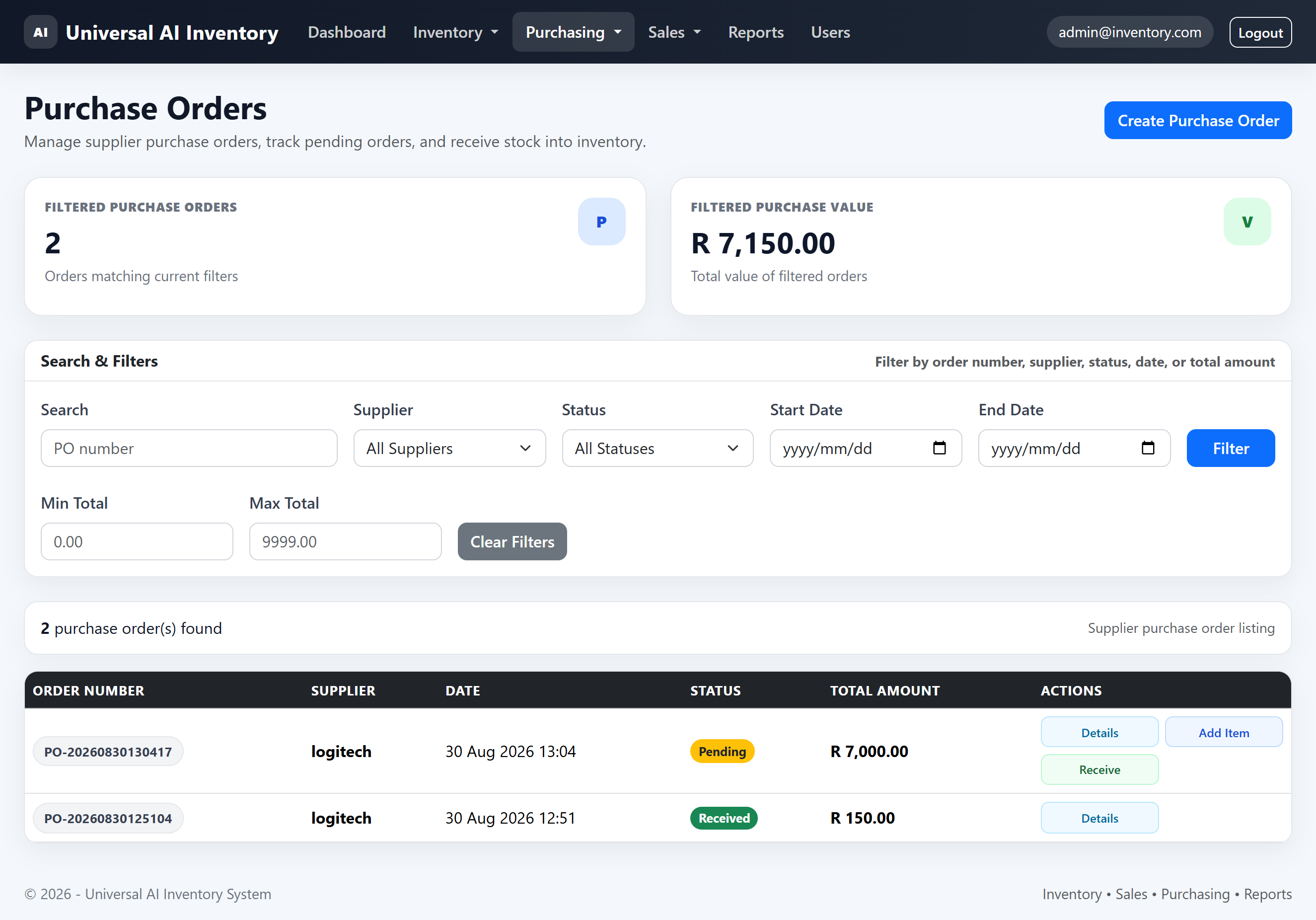
Task: Click the R 7,000.00 total amount
Action: (869, 752)
